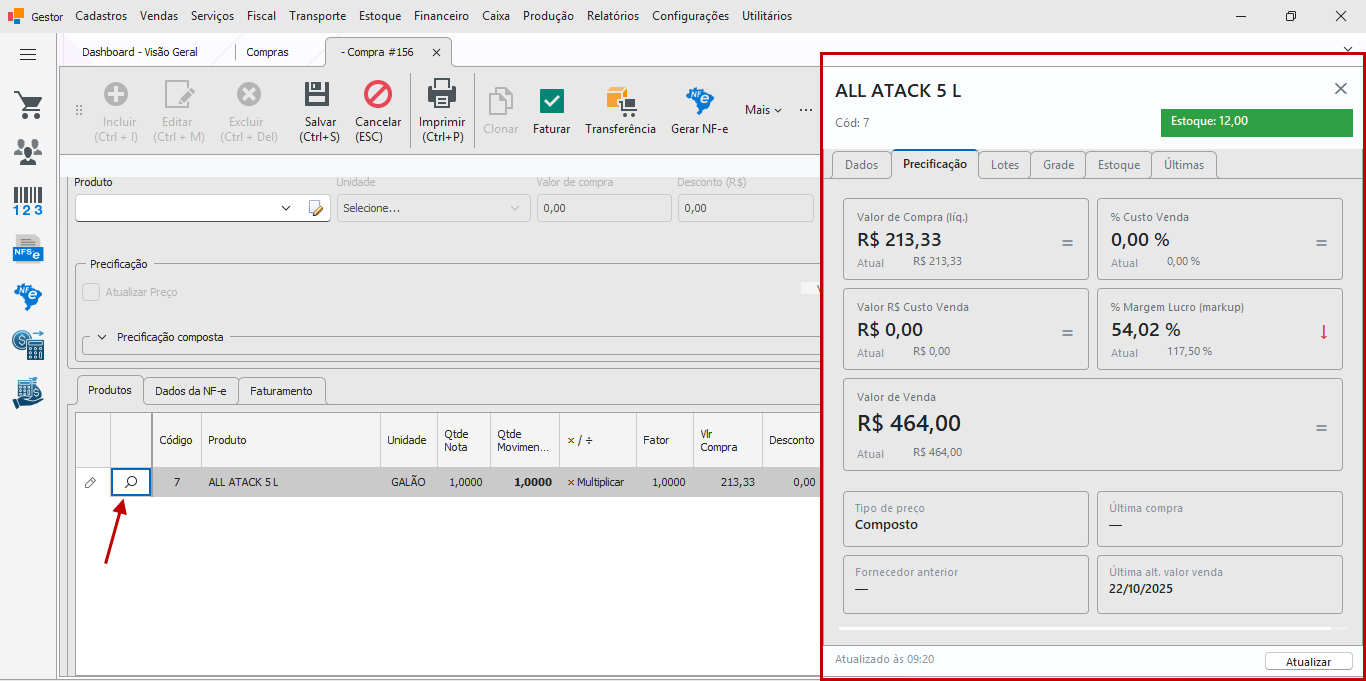The image size is (1366, 681).
Task: Click the Incluir (Ctrl + I) plus icon
Action: [x=116, y=95]
